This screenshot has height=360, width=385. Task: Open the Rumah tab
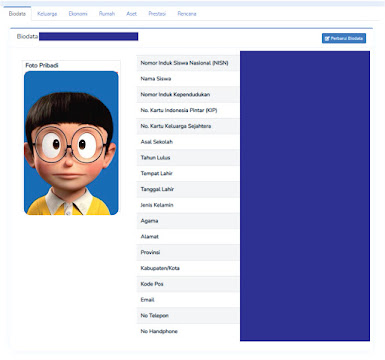[x=107, y=14]
